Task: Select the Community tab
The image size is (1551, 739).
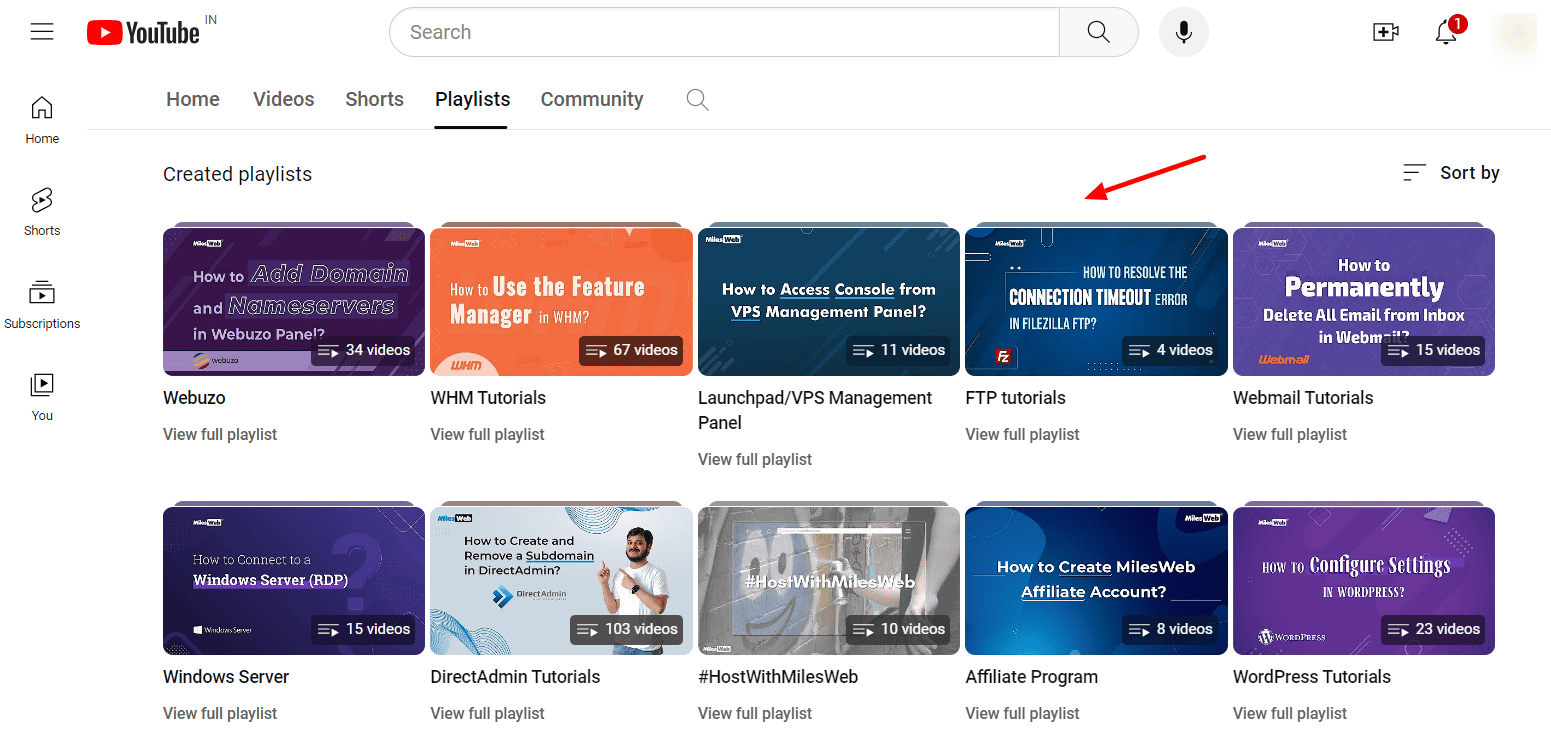Action: 591,99
